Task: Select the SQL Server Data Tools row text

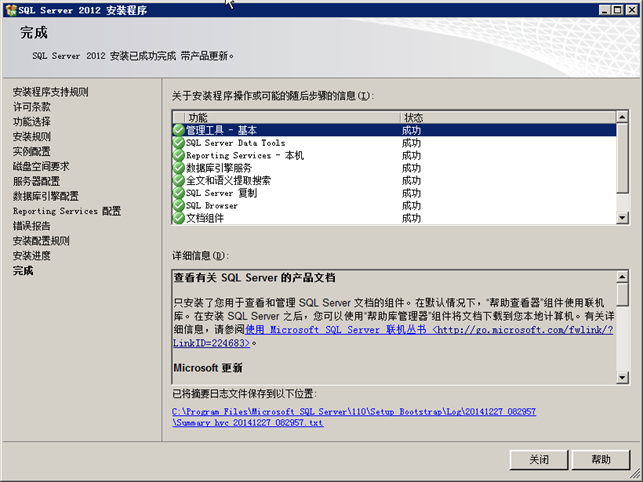Action: [235, 143]
